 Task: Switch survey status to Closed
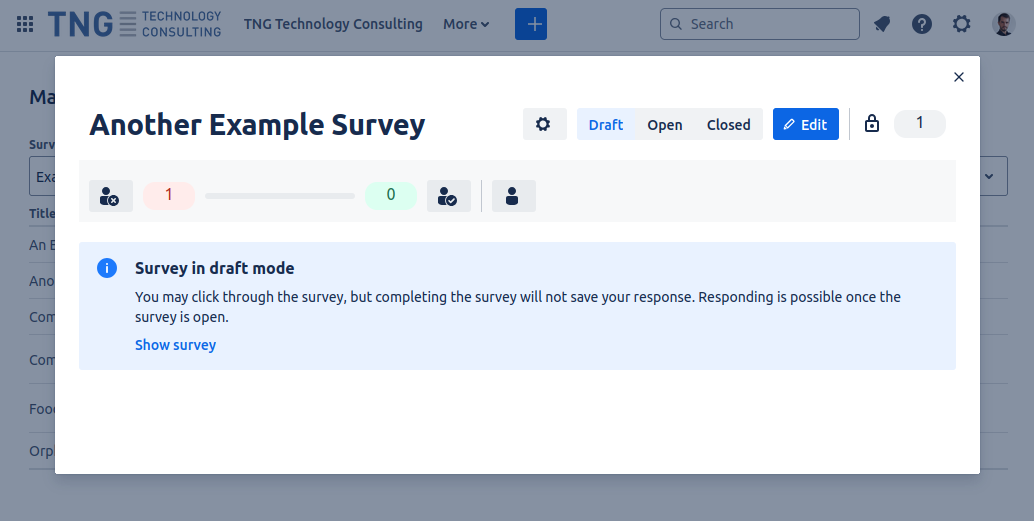point(728,125)
